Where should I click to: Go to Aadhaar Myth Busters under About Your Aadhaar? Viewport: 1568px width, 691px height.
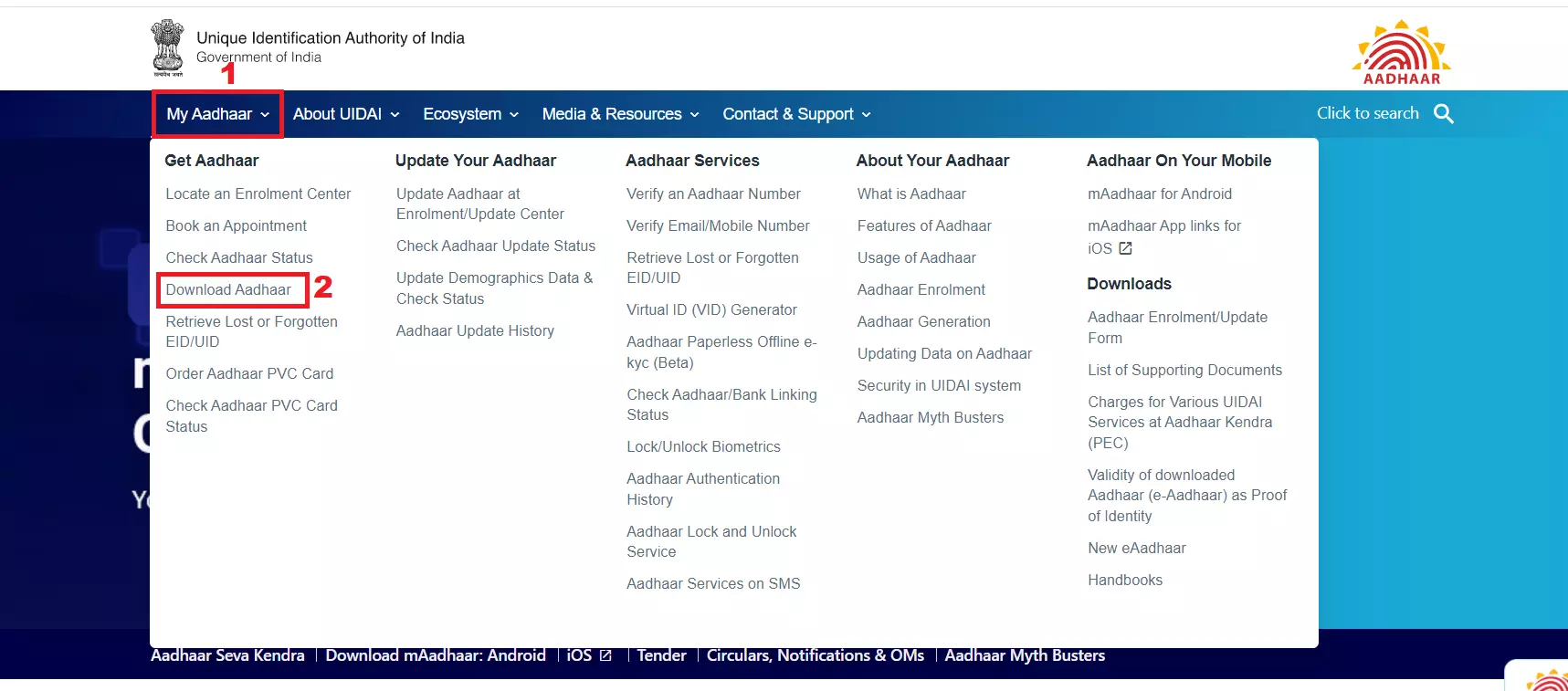pyautogui.click(x=930, y=417)
